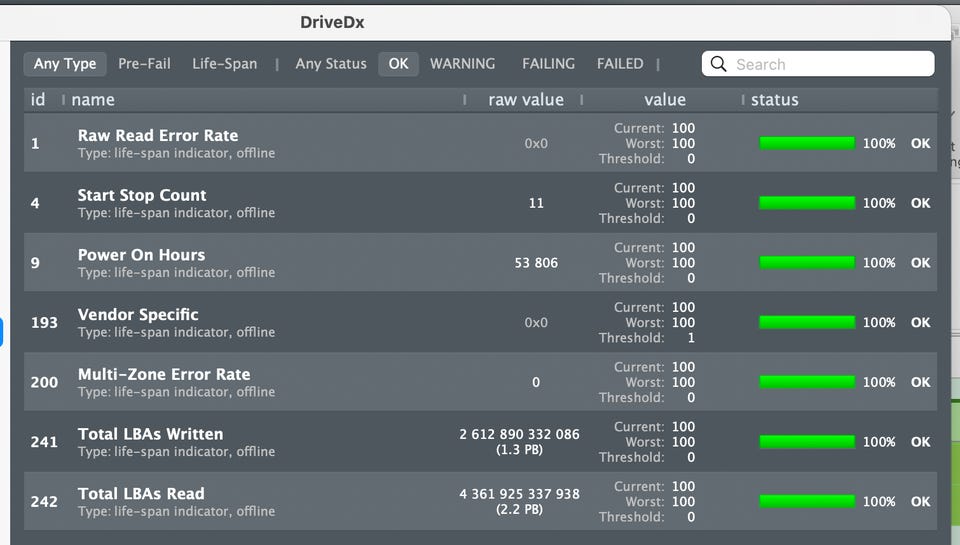This screenshot has width=960, height=545.
Task: Filter by WARNING status
Action: pos(462,64)
